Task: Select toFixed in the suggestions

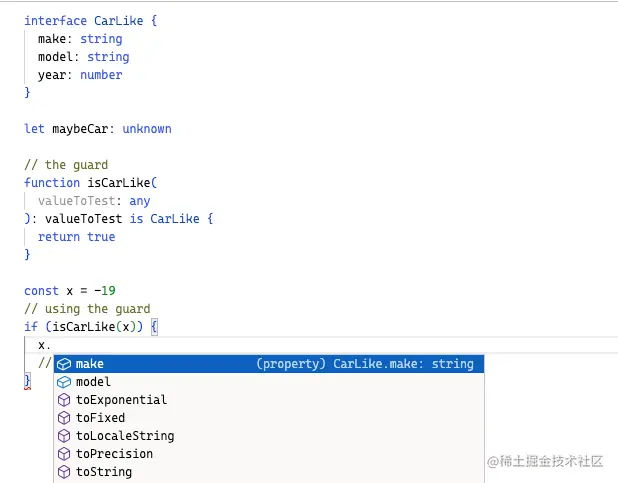Action: [269, 418]
